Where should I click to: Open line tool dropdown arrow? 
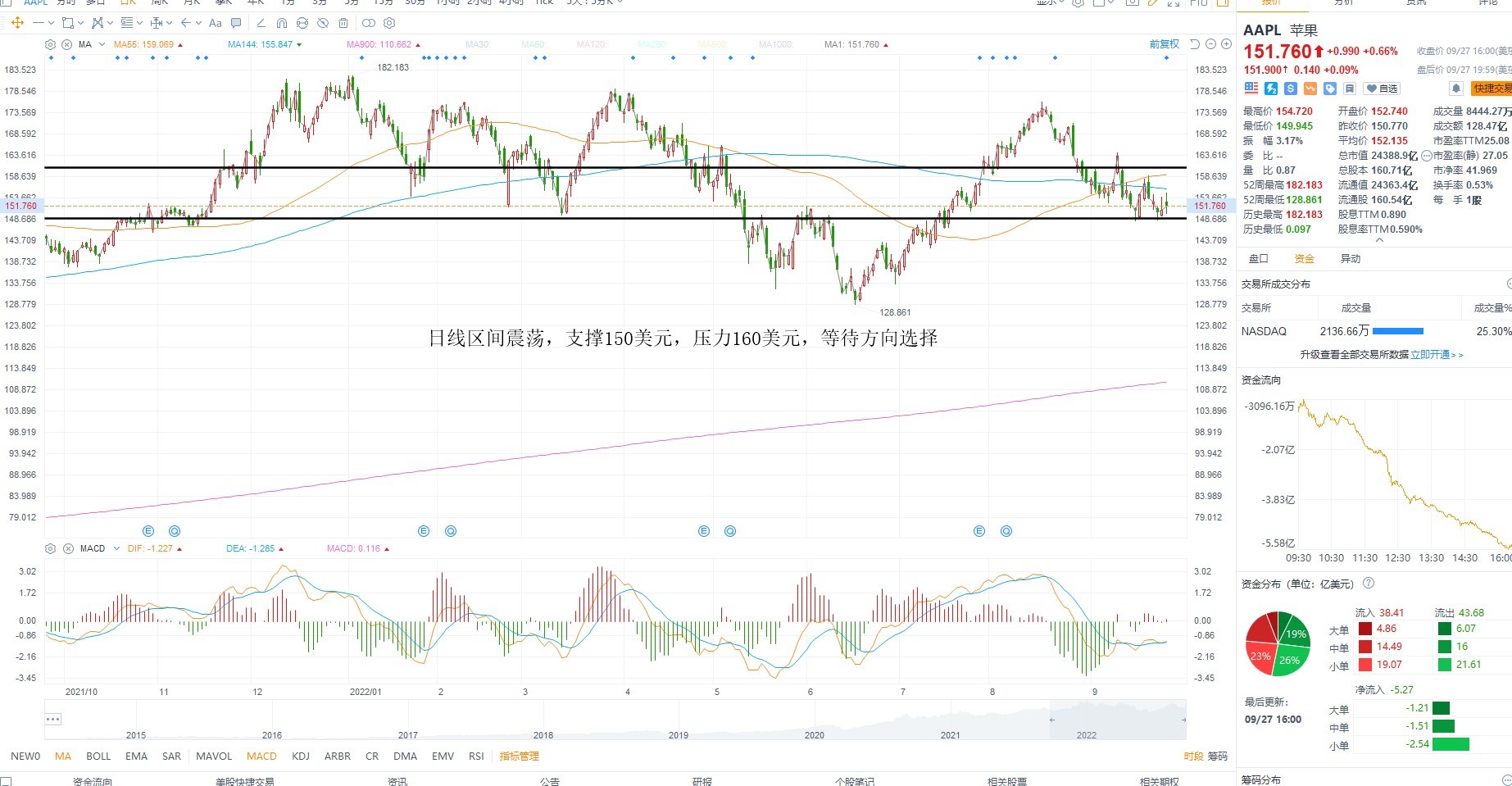pos(51,23)
